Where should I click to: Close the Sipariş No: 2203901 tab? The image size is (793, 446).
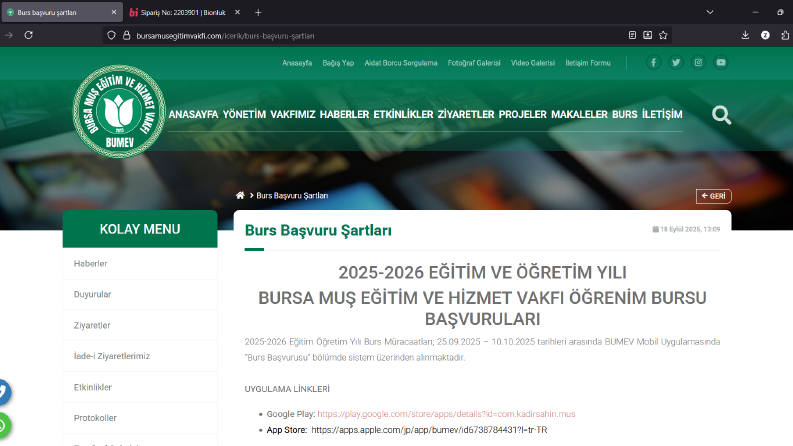237,13
